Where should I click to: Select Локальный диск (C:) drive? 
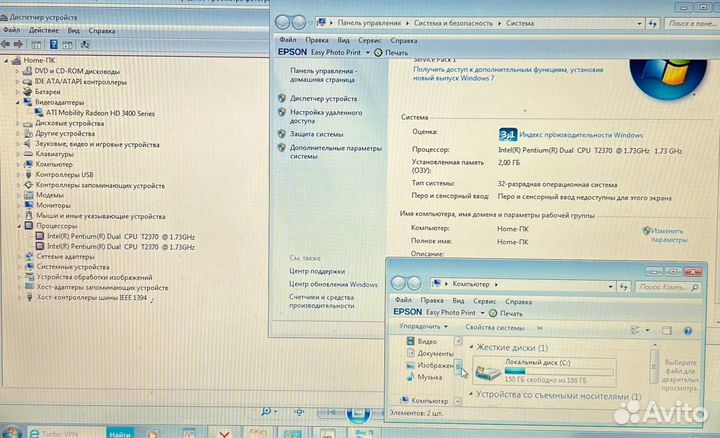point(544,371)
